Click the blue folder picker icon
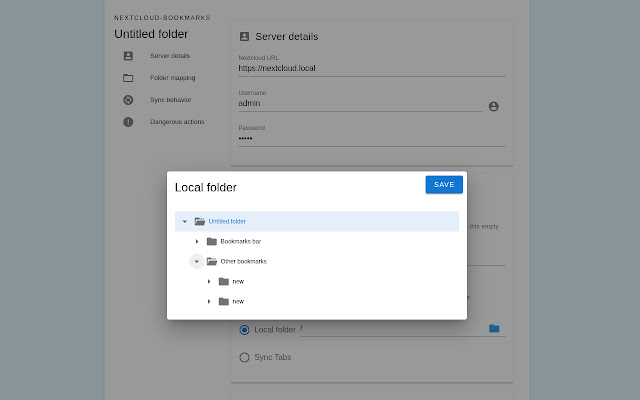The width and height of the screenshot is (640, 400). [494, 328]
